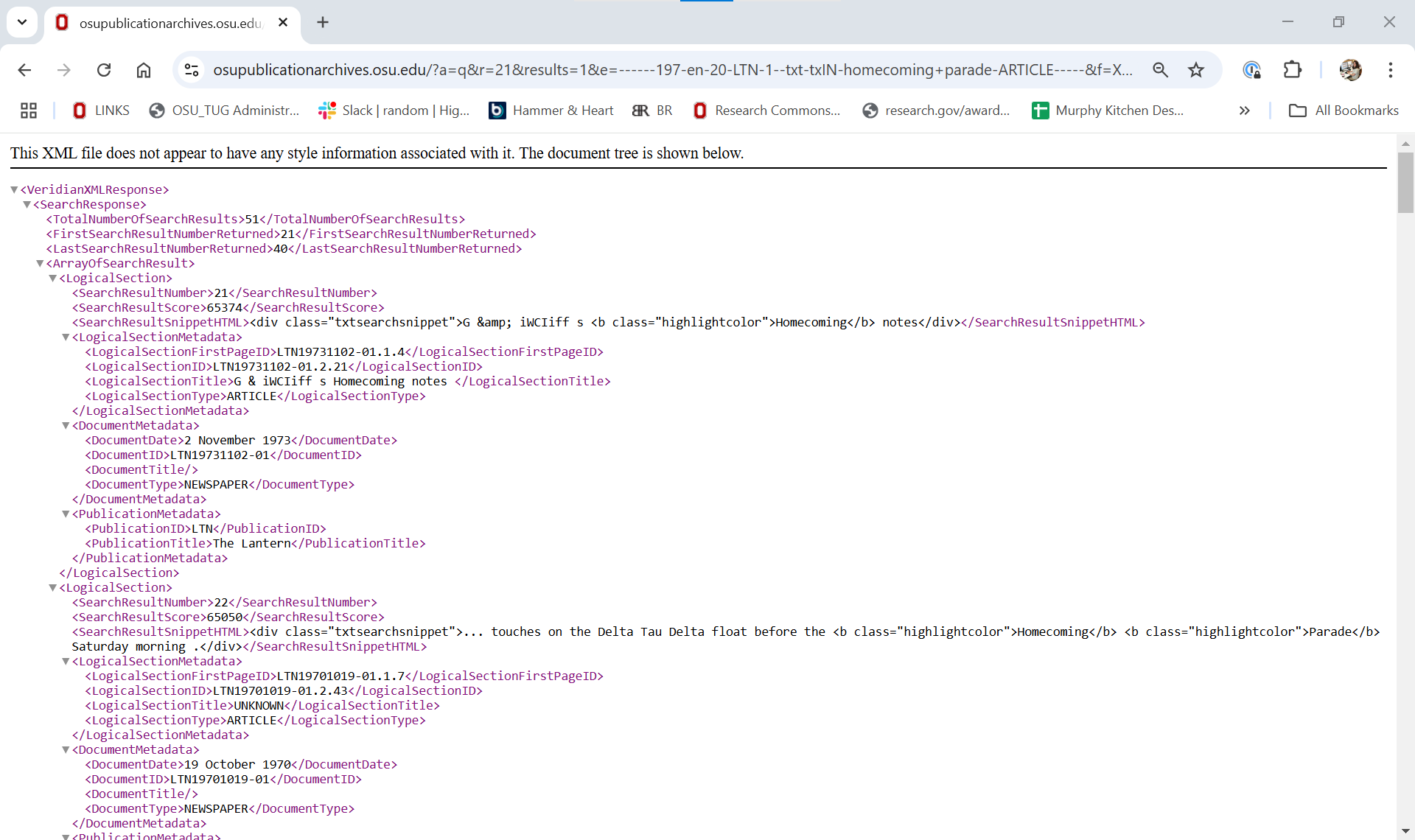The height and width of the screenshot is (840, 1415).
Task: Click the apps grid icon on bookmarks bar
Action: (29, 111)
